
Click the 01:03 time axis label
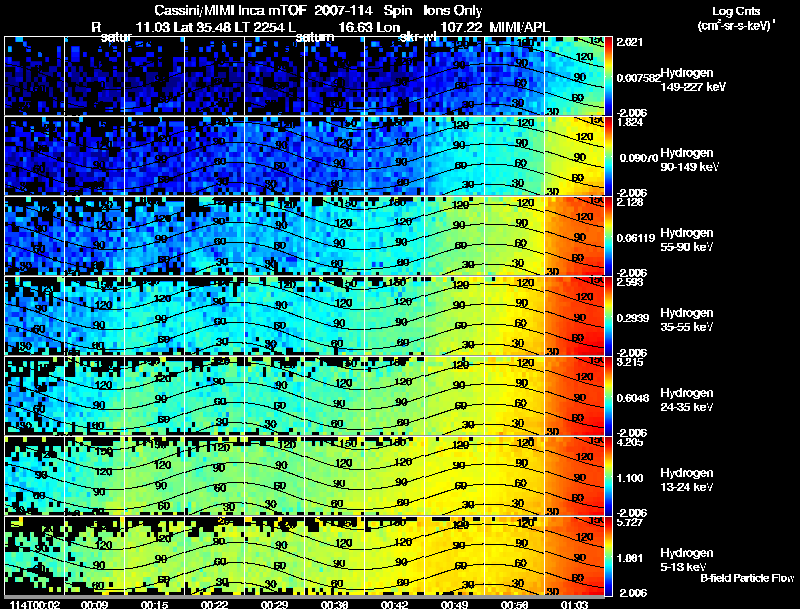[575, 604]
